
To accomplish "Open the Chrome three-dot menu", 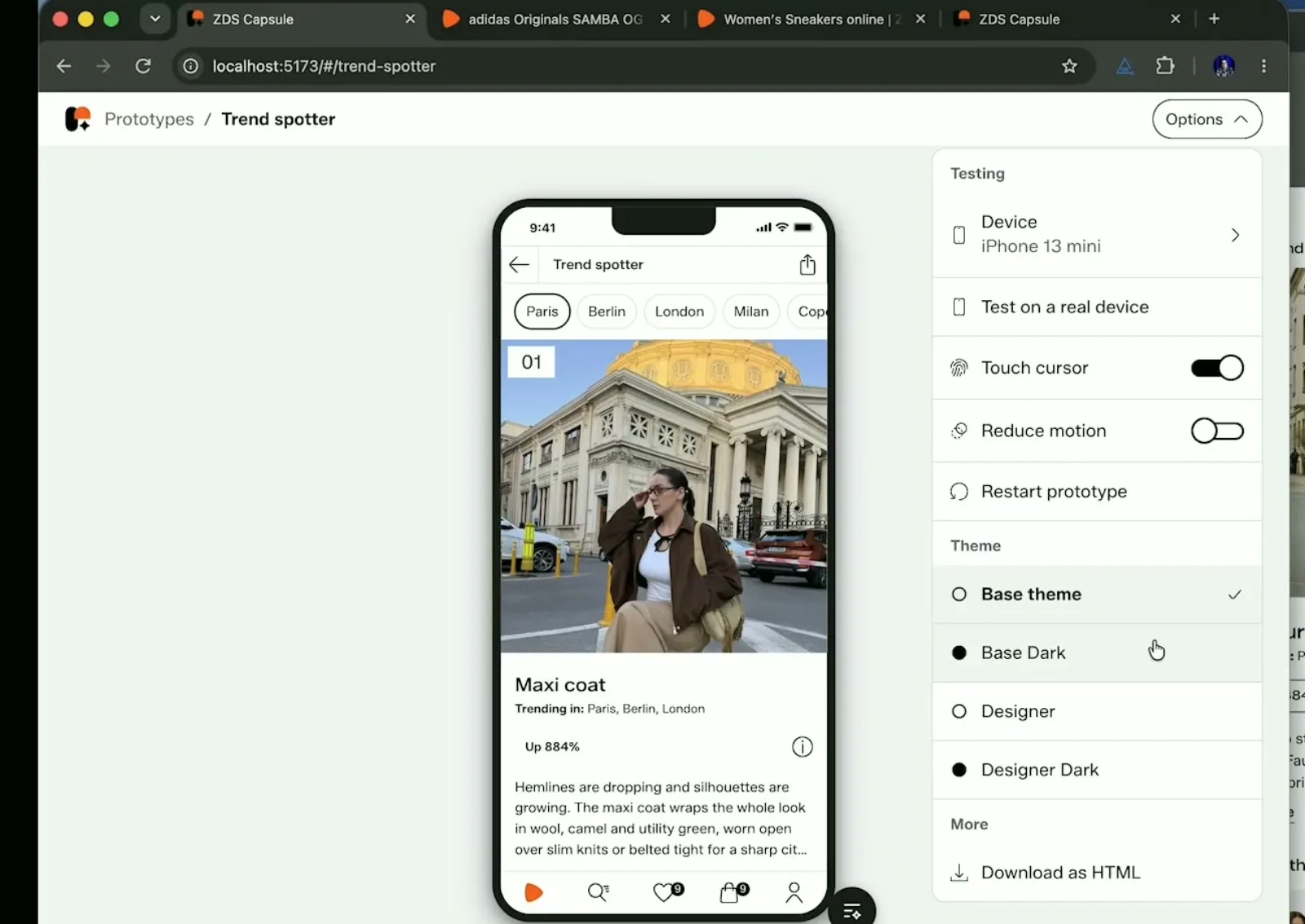I will 1263,66.
